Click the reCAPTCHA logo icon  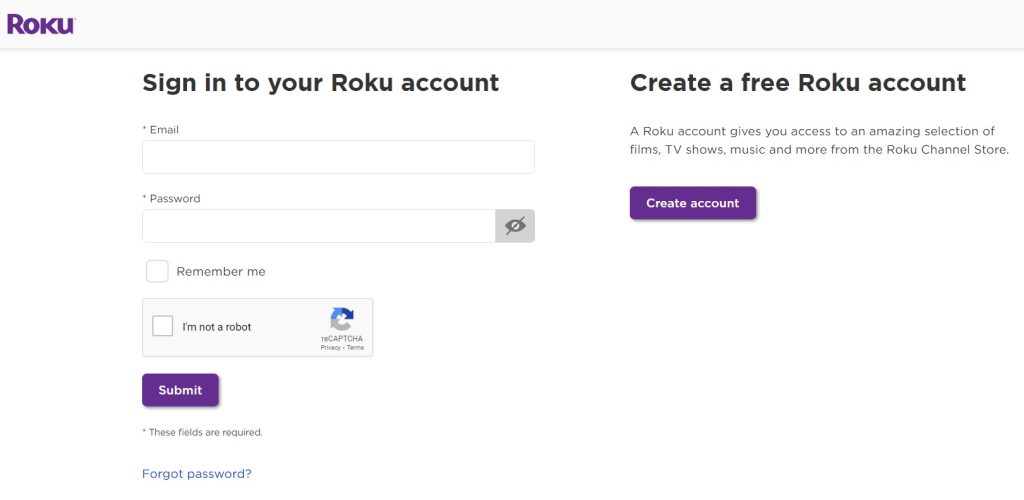(x=342, y=319)
